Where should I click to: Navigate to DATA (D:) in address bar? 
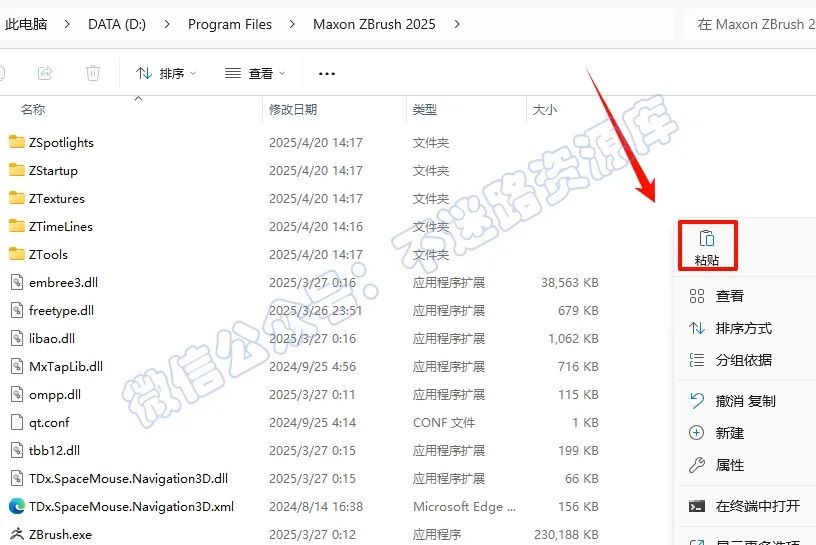(x=117, y=24)
